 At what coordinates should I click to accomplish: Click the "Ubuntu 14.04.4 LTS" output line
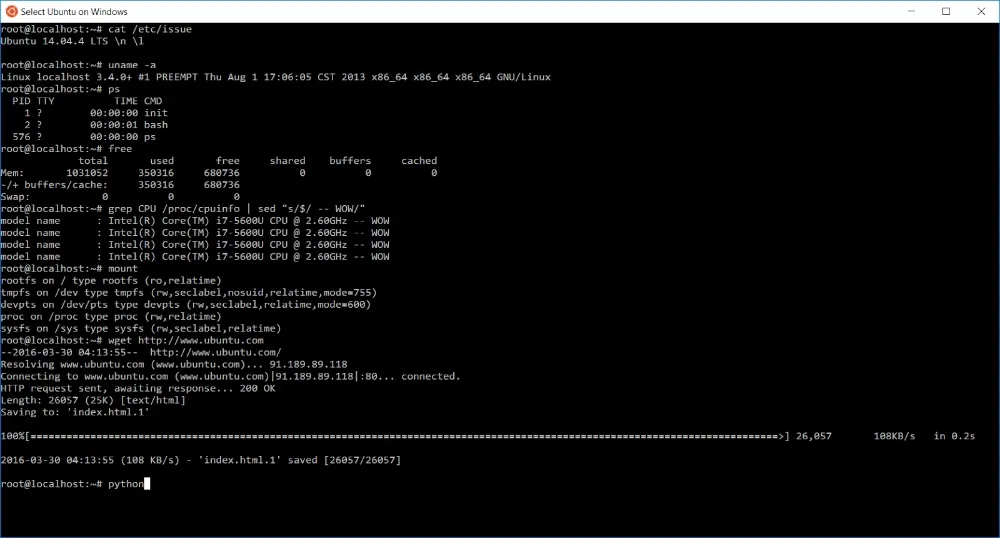pos(72,41)
